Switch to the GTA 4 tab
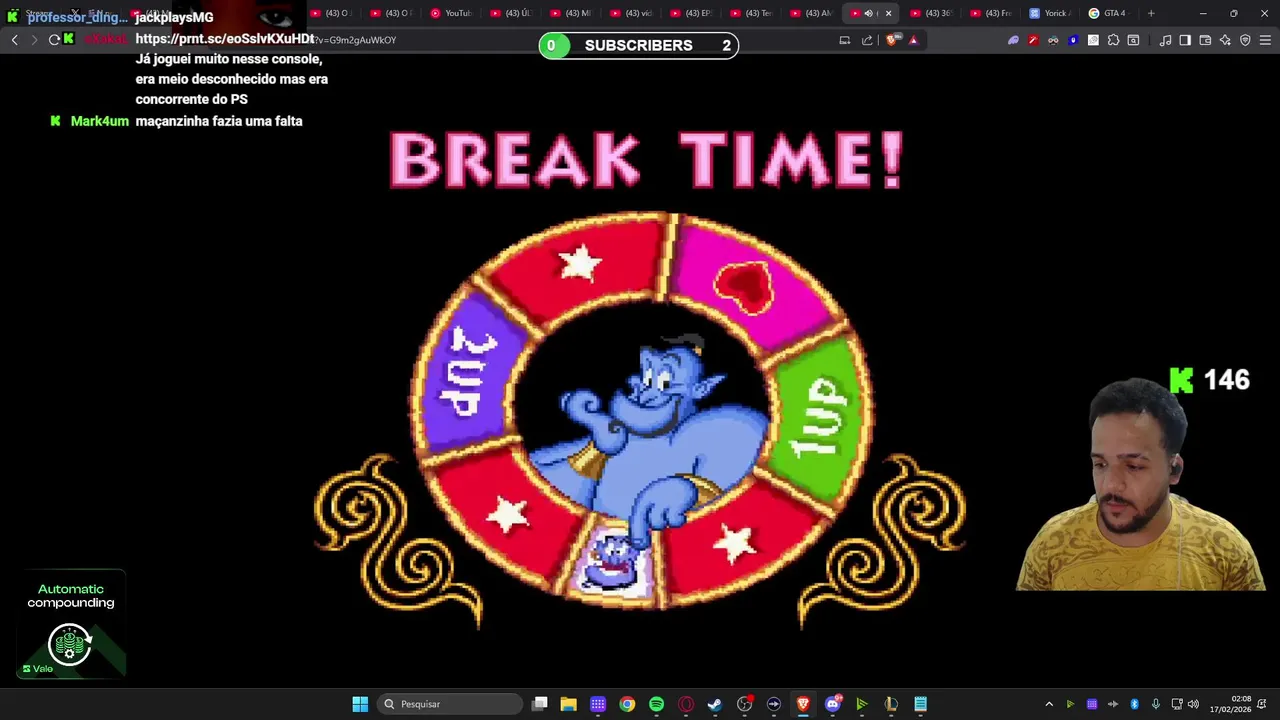Viewport: 1280px width, 720px height. click(x=1108, y=13)
